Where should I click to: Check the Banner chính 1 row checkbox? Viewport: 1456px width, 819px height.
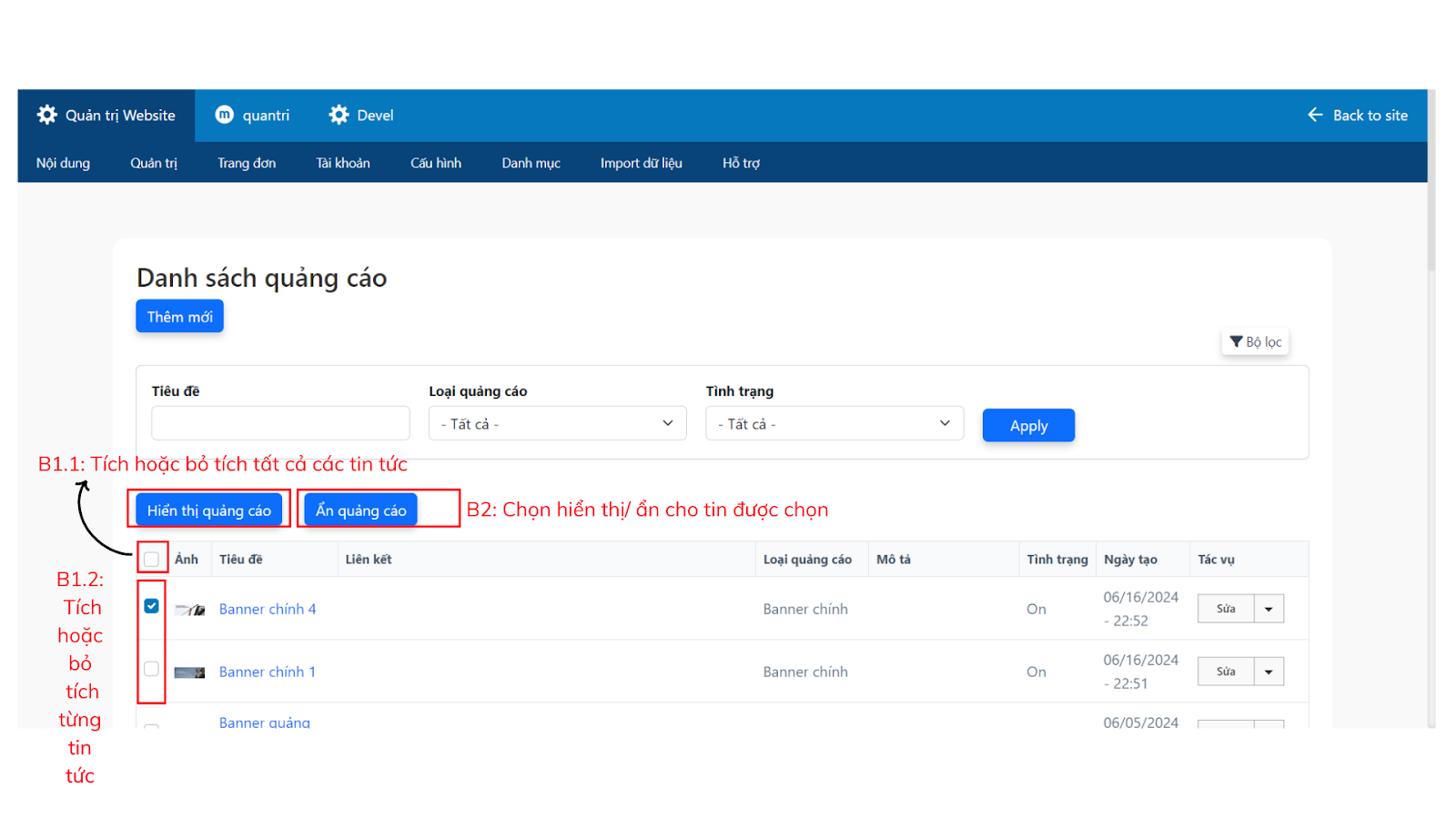click(152, 669)
